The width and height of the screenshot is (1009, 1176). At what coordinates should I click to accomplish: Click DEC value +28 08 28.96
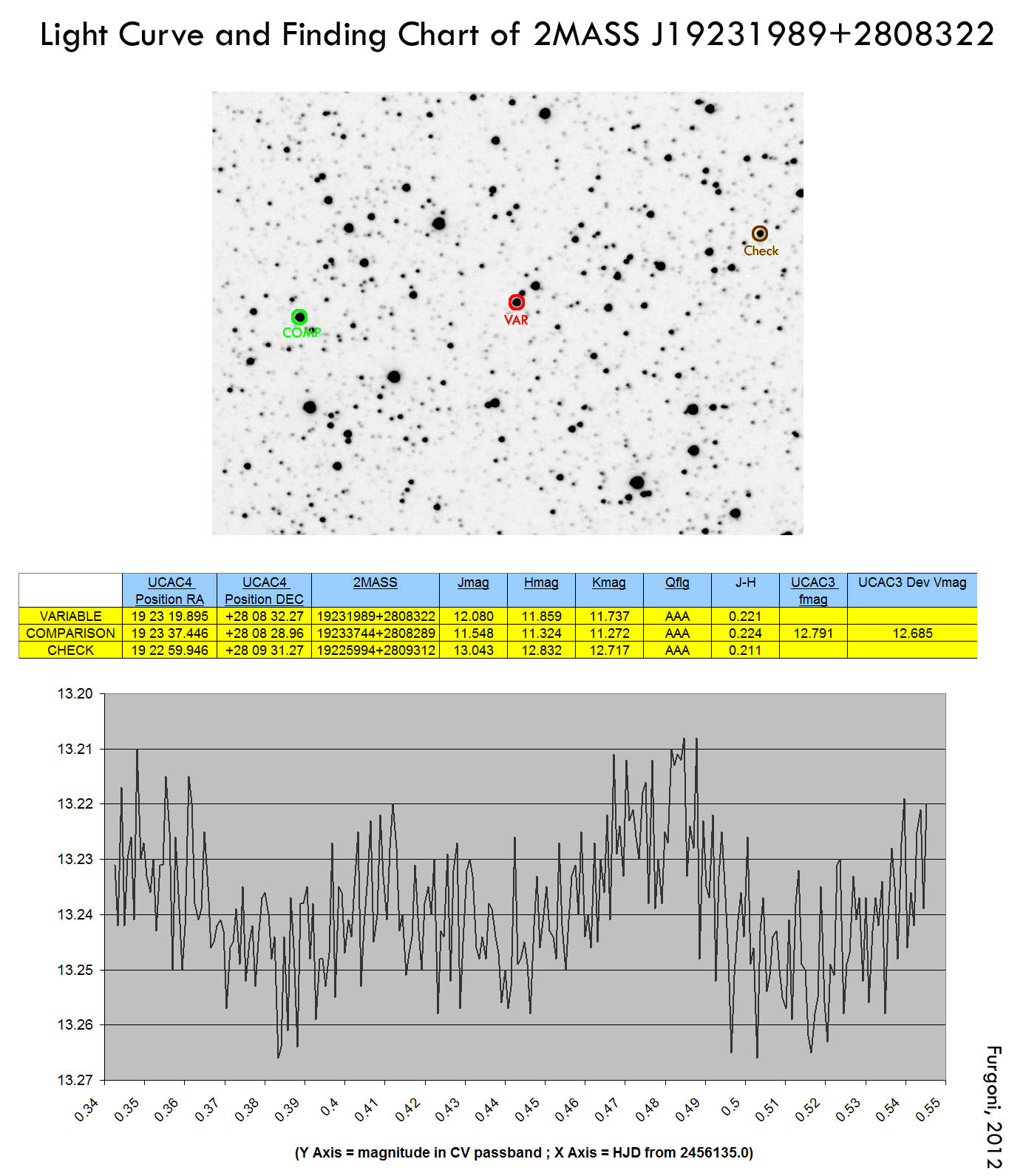(x=265, y=633)
